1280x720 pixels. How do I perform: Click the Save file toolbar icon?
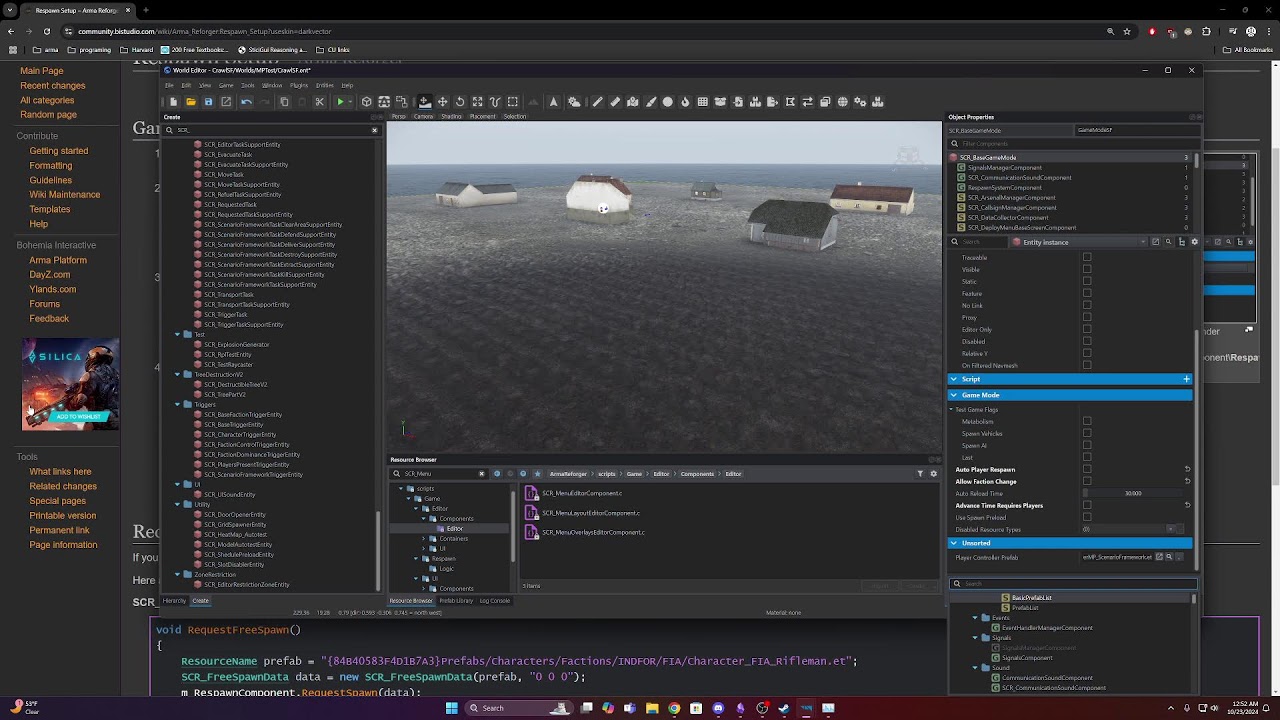[x=208, y=102]
